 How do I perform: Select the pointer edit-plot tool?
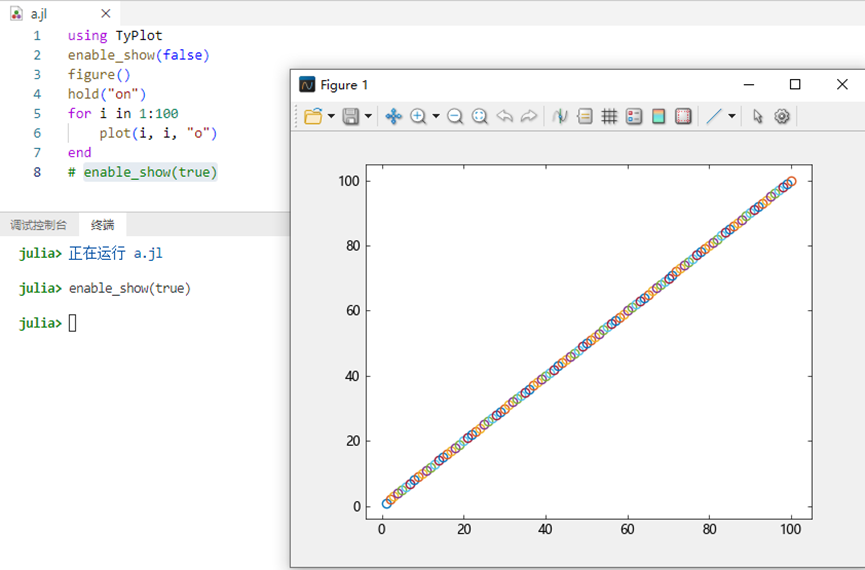click(x=757, y=116)
